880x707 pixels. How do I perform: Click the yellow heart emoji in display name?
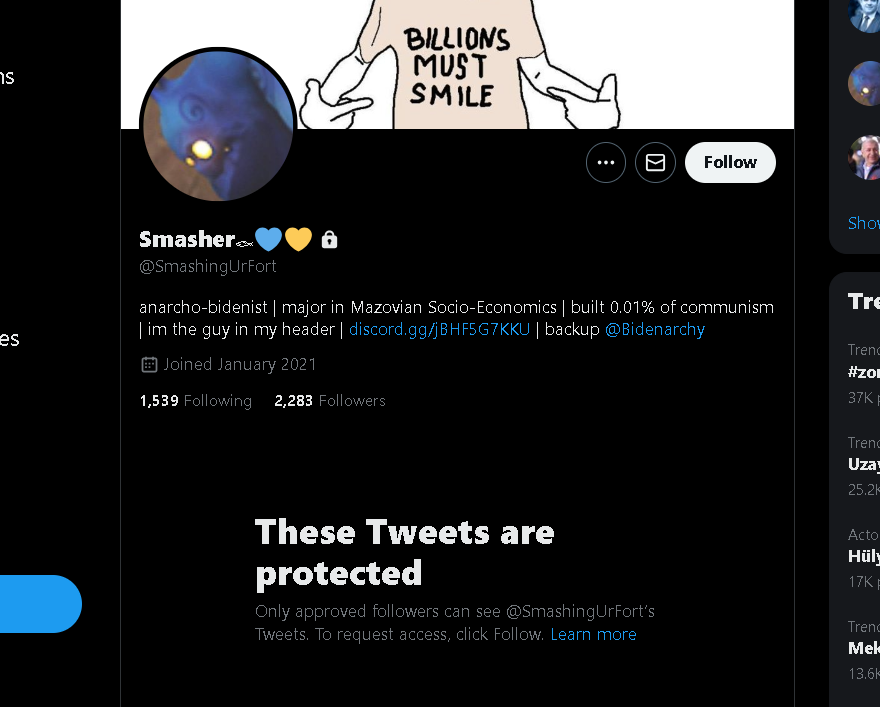pyautogui.click(x=298, y=239)
